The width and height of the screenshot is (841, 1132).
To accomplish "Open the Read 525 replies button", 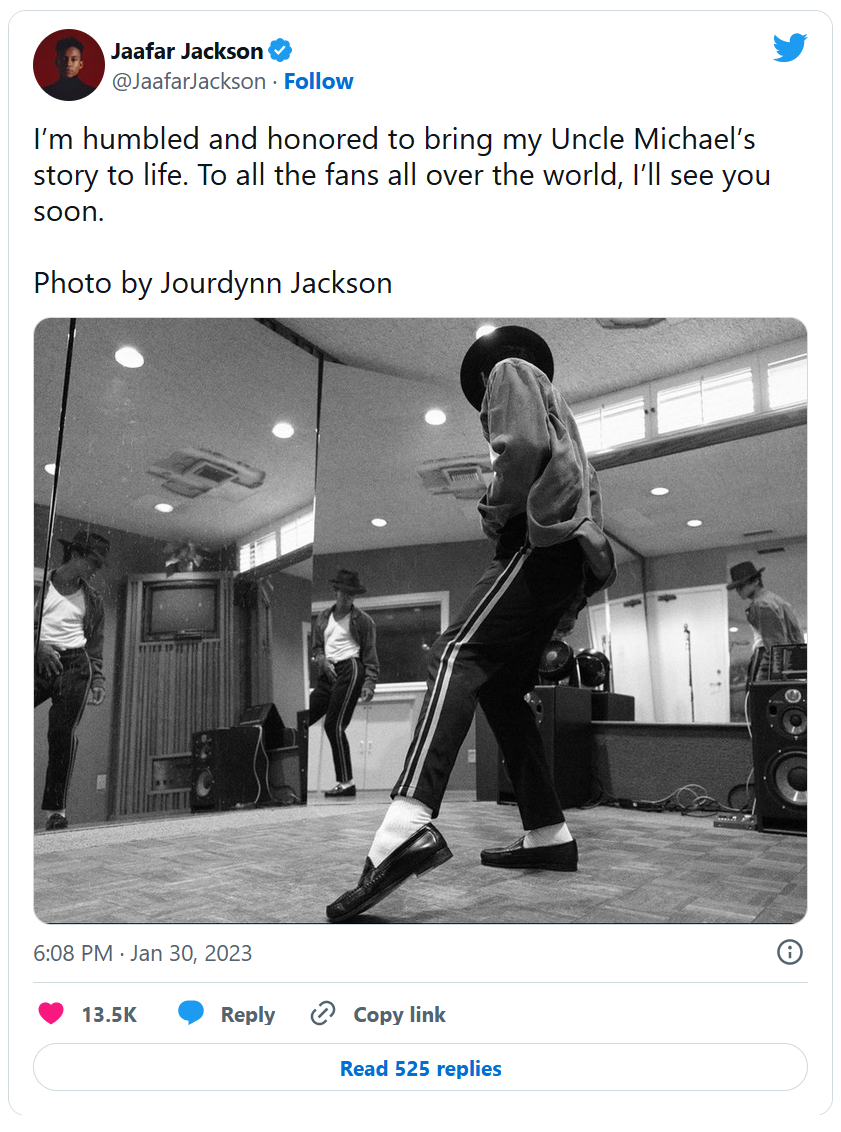I will click(420, 1069).
